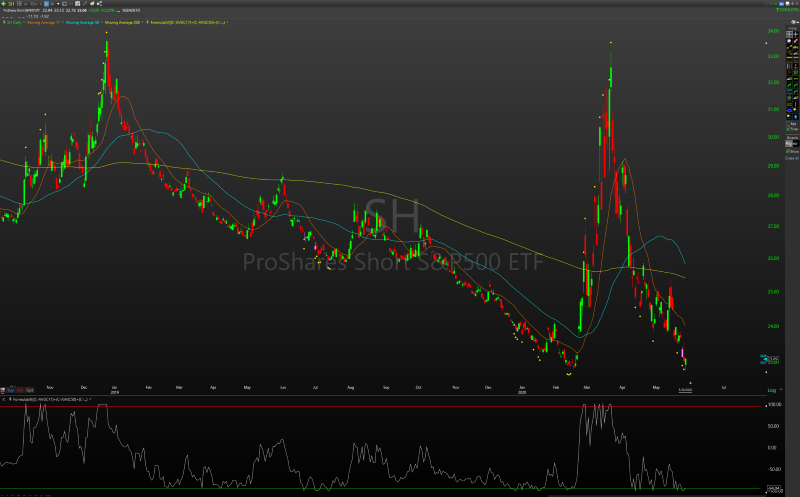800x497 pixels.
Task: Open Moving Average 200 indicator menu
Action: [x=122, y=22]
